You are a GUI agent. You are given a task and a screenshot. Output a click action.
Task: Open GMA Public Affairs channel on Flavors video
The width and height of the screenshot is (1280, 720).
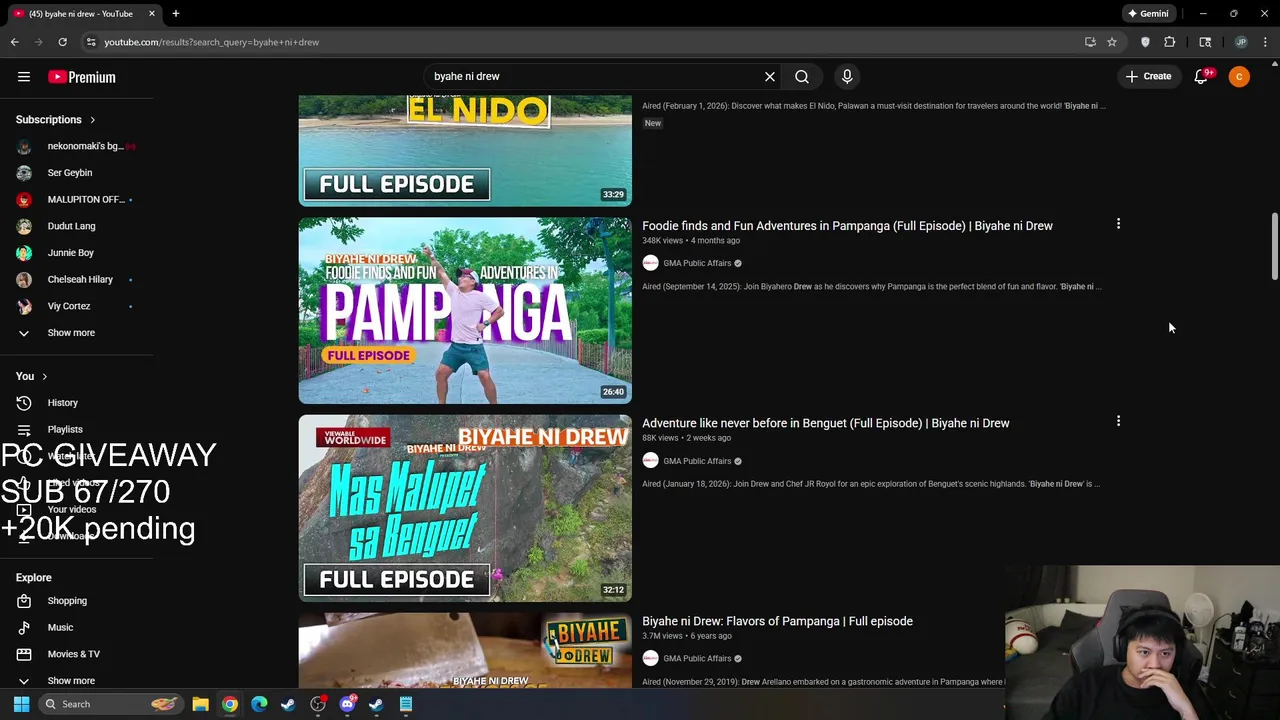pyautogui.click(x=697, y=659)
